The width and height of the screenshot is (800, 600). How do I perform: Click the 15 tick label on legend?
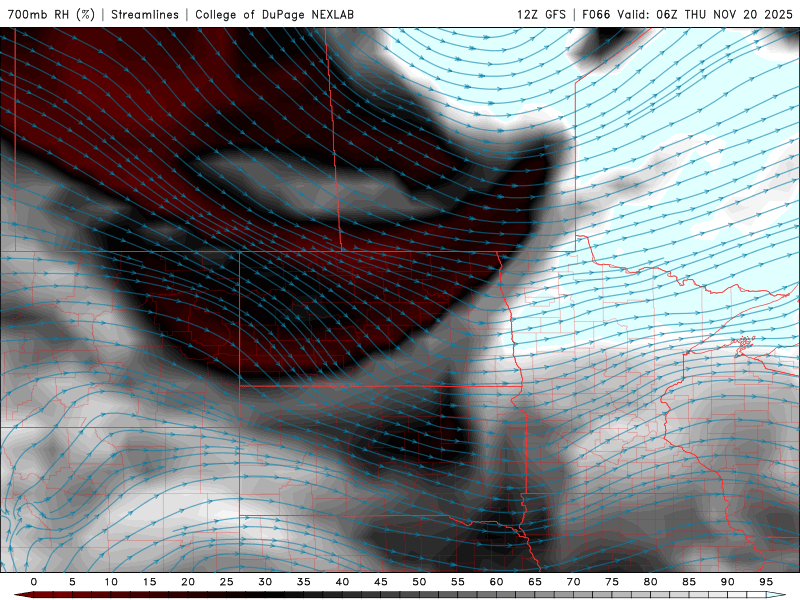tap(149, 582)
